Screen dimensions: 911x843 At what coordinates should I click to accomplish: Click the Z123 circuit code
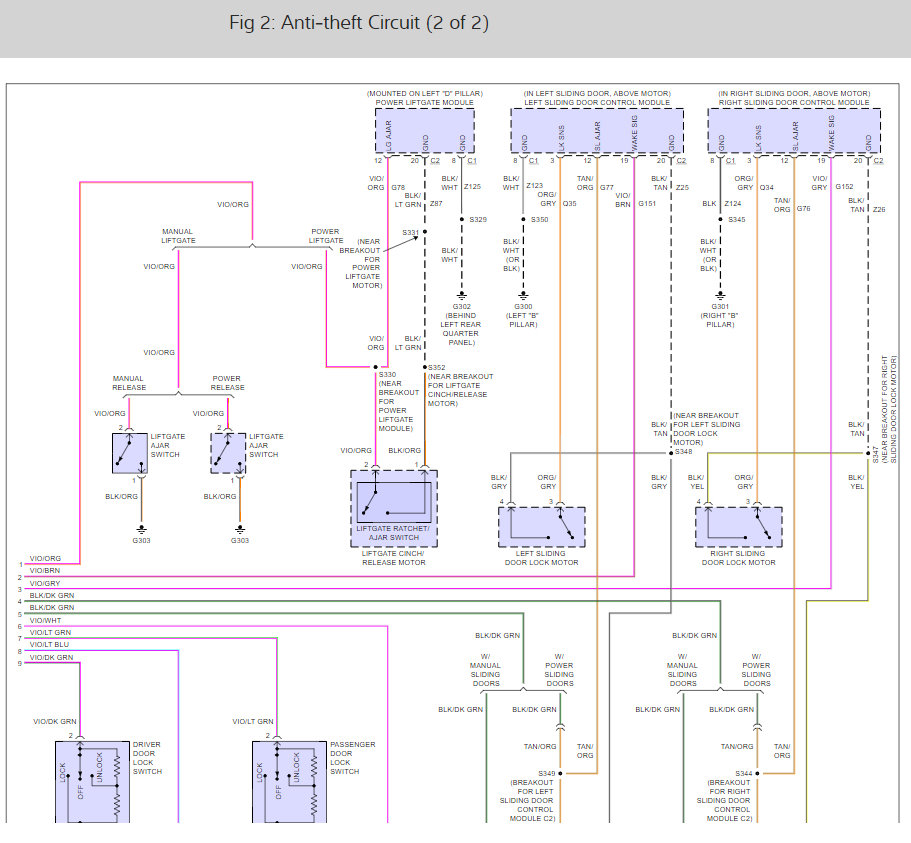[535, 185]
